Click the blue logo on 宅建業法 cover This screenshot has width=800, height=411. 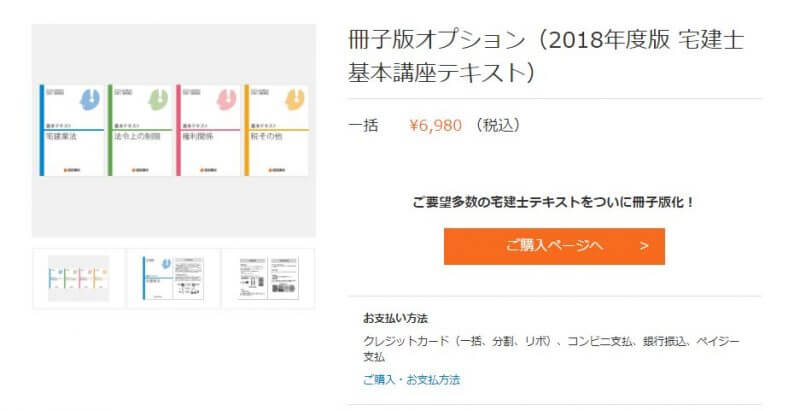[90, 99]
